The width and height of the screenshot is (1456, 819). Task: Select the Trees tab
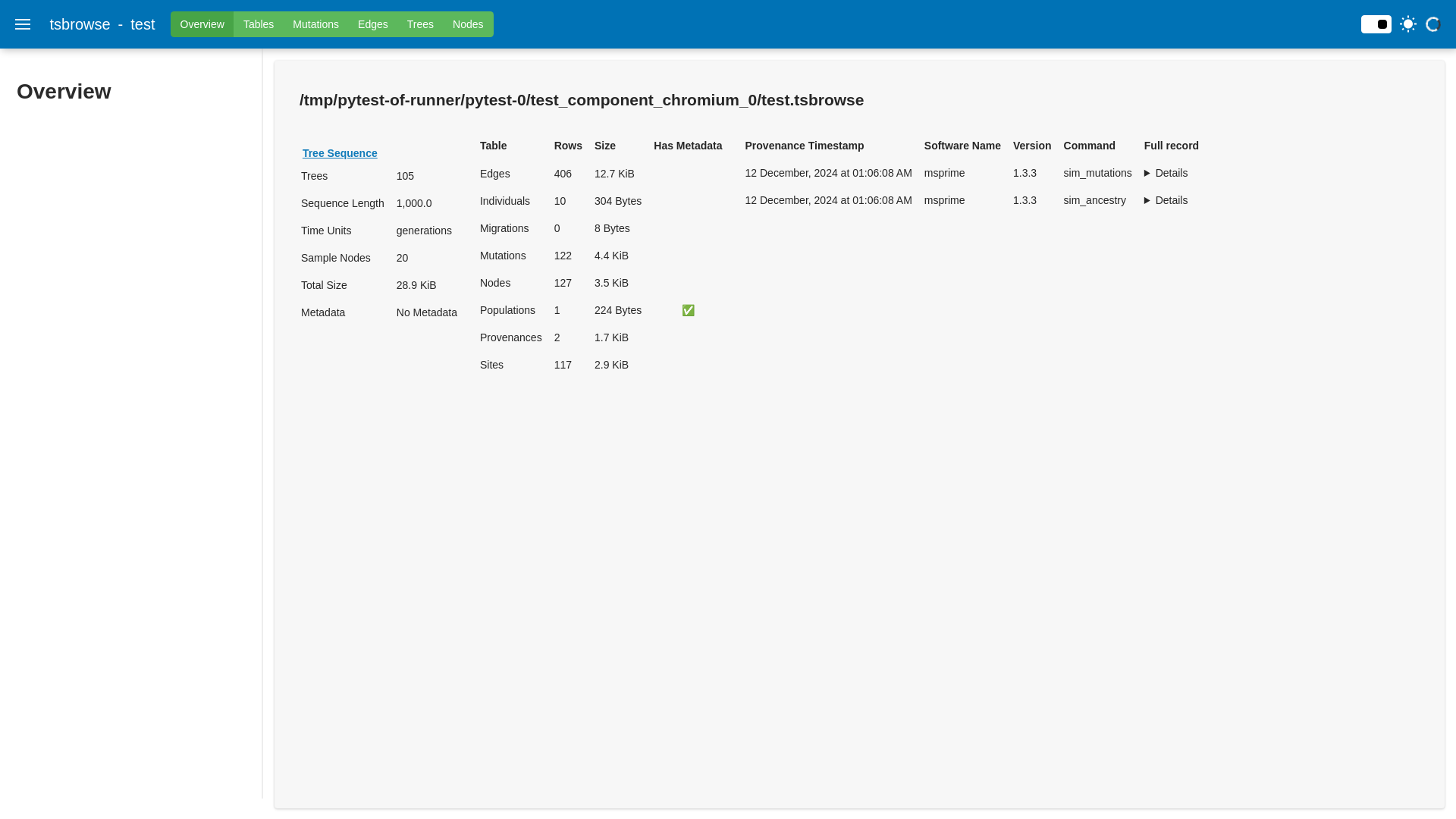[420, 24]
